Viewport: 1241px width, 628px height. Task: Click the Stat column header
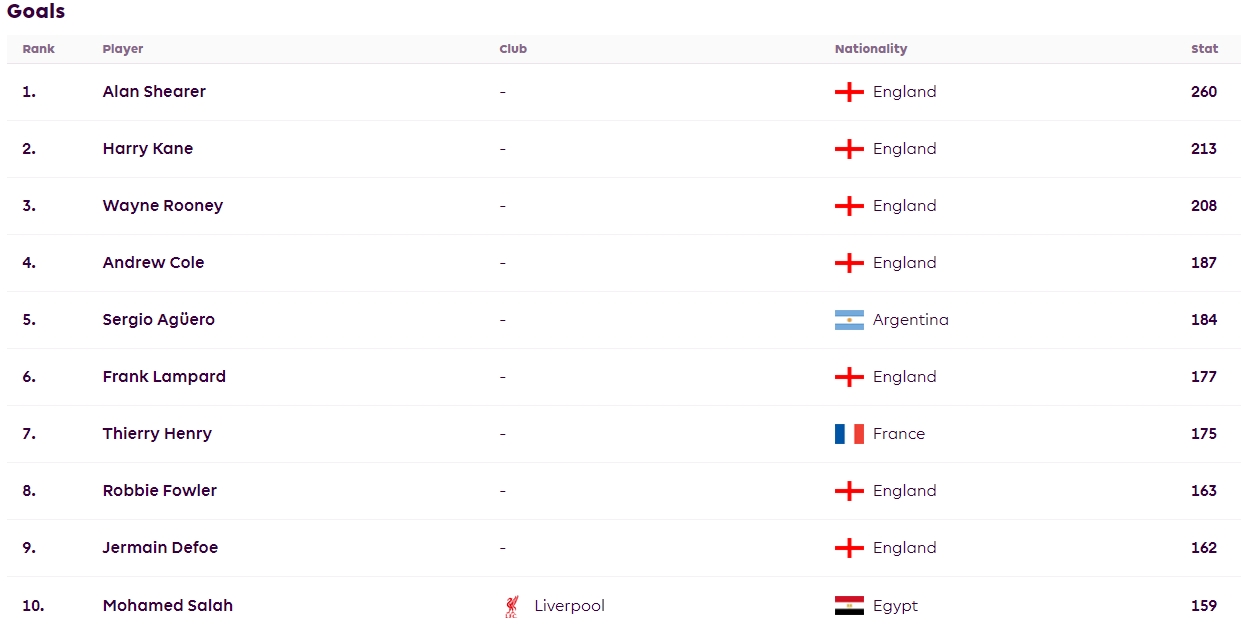point(1204,49)
